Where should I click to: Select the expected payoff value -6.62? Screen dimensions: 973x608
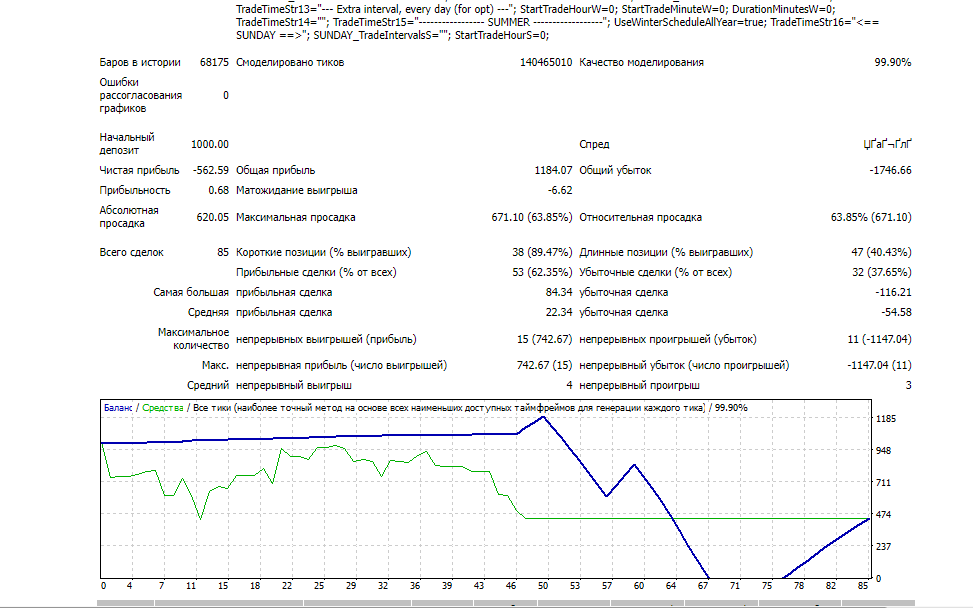[x=560, y=190]
